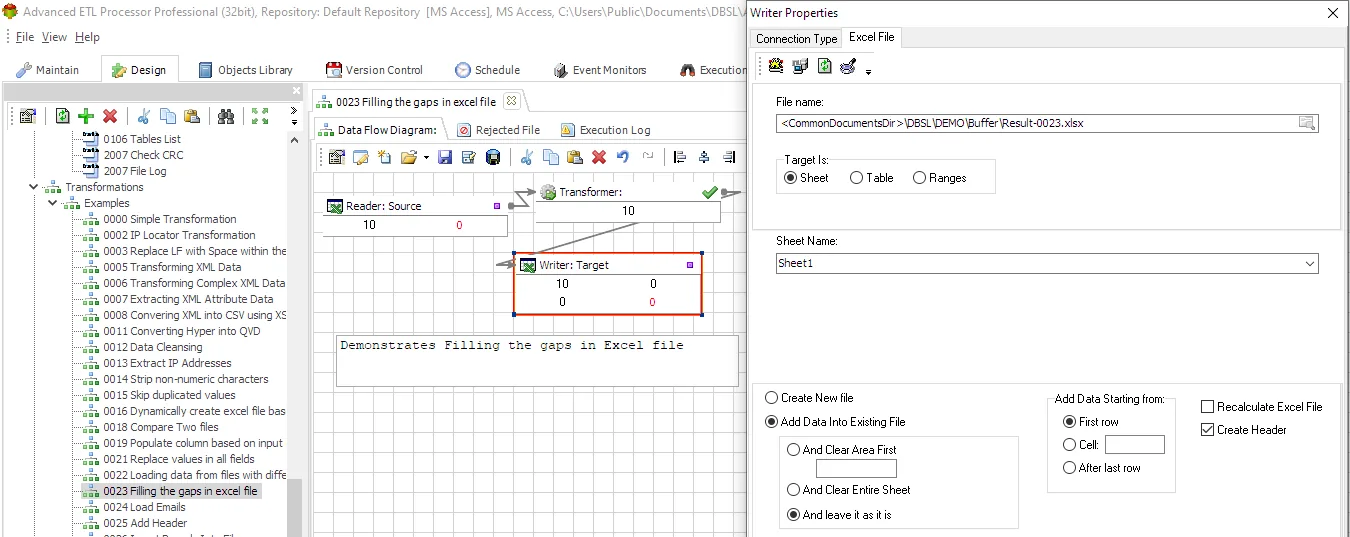Viewport: 1350px width, 537px height.
Task: Click the green refresh icon in Writer Properties toolbar
Action: click(824, 66)
